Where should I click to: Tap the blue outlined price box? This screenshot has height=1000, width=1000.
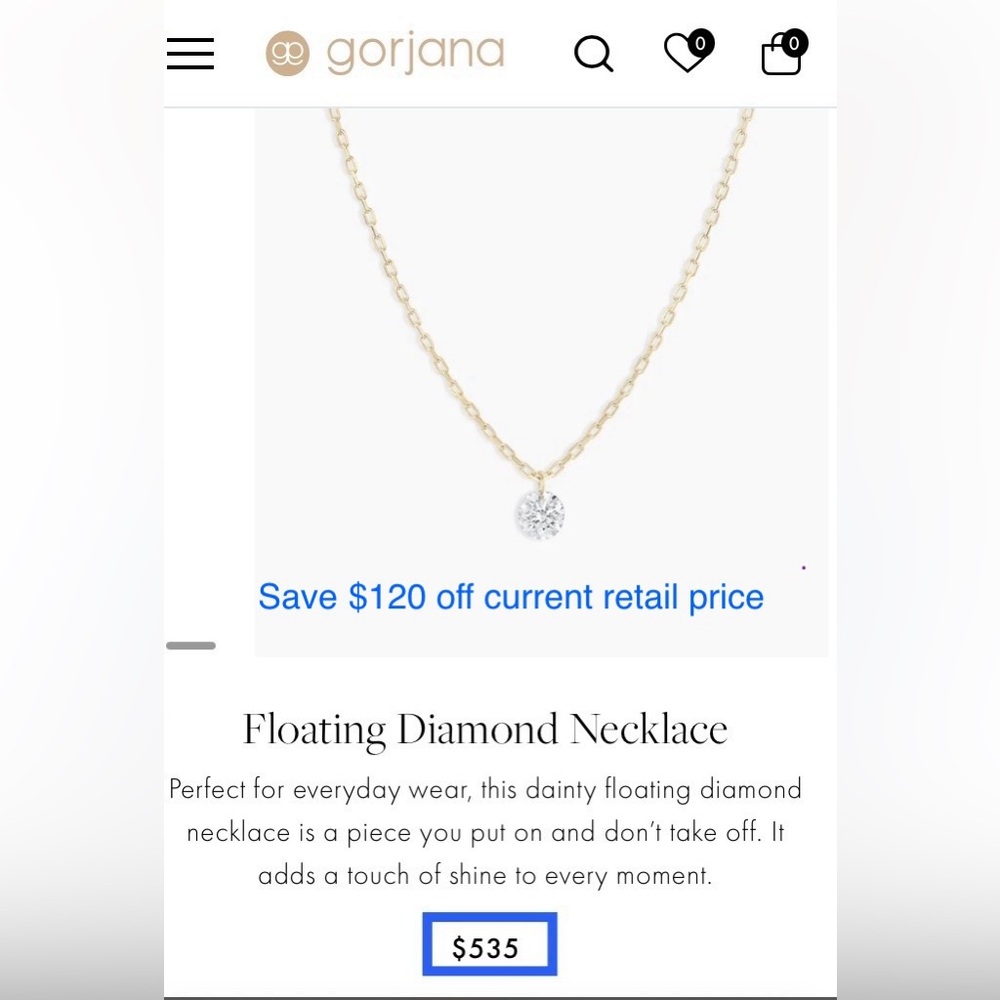coord(489,944)
